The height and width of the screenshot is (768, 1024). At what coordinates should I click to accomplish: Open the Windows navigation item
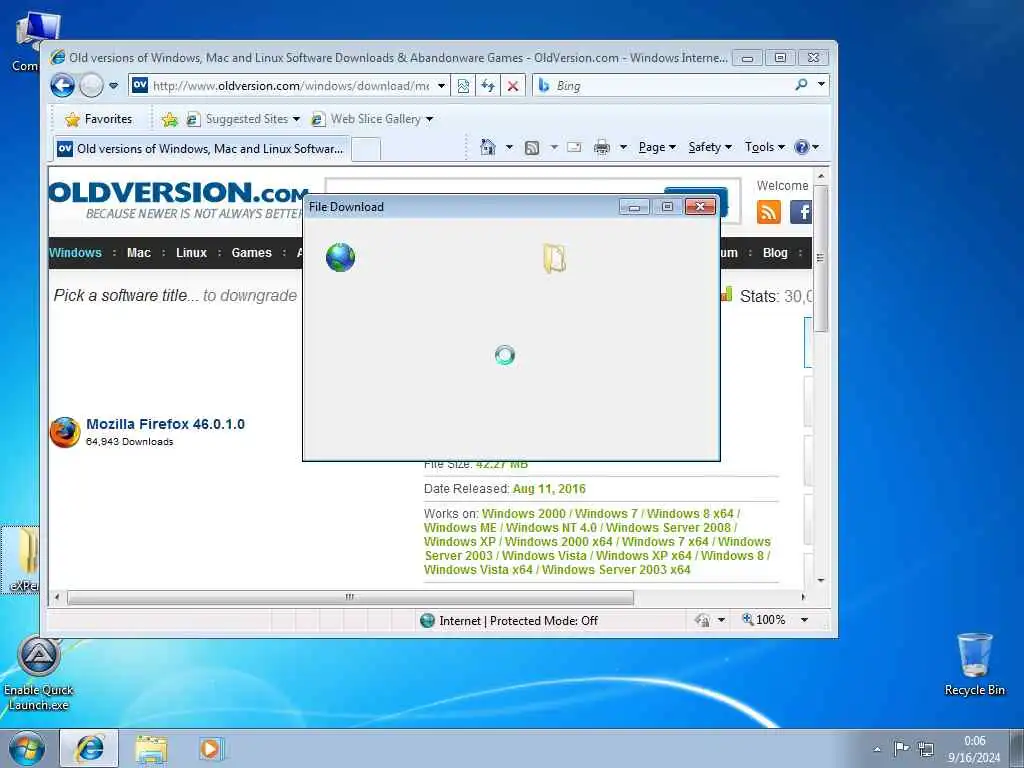point(75,253)
